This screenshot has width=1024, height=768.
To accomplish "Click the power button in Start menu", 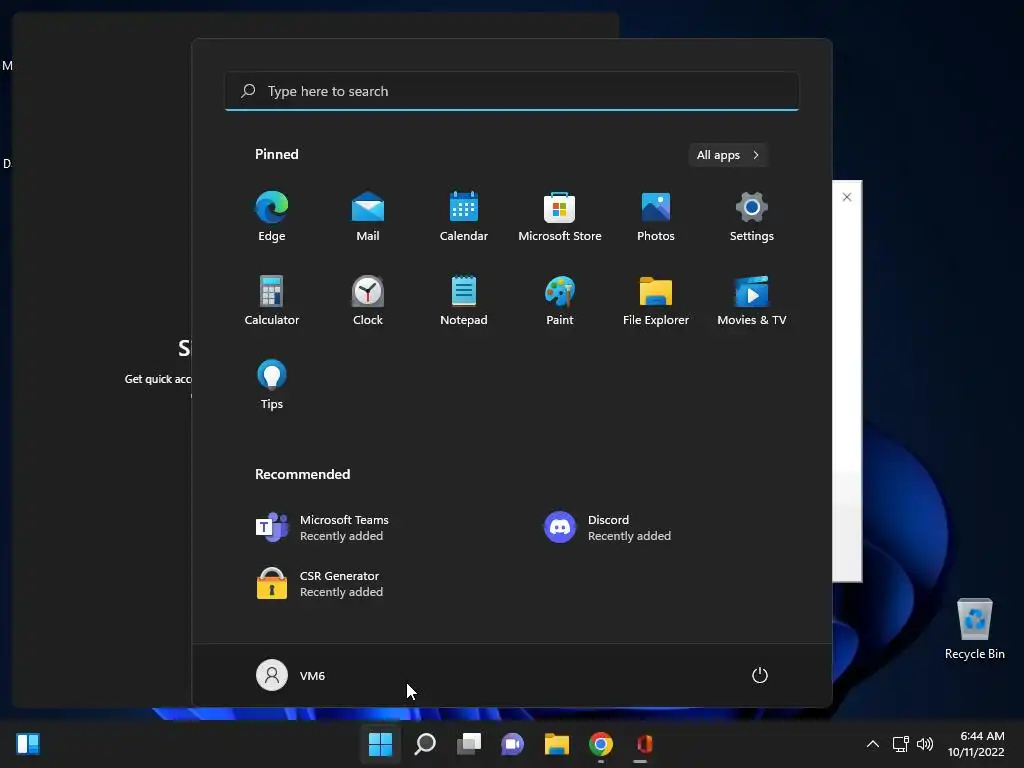I will pos(760,675).
